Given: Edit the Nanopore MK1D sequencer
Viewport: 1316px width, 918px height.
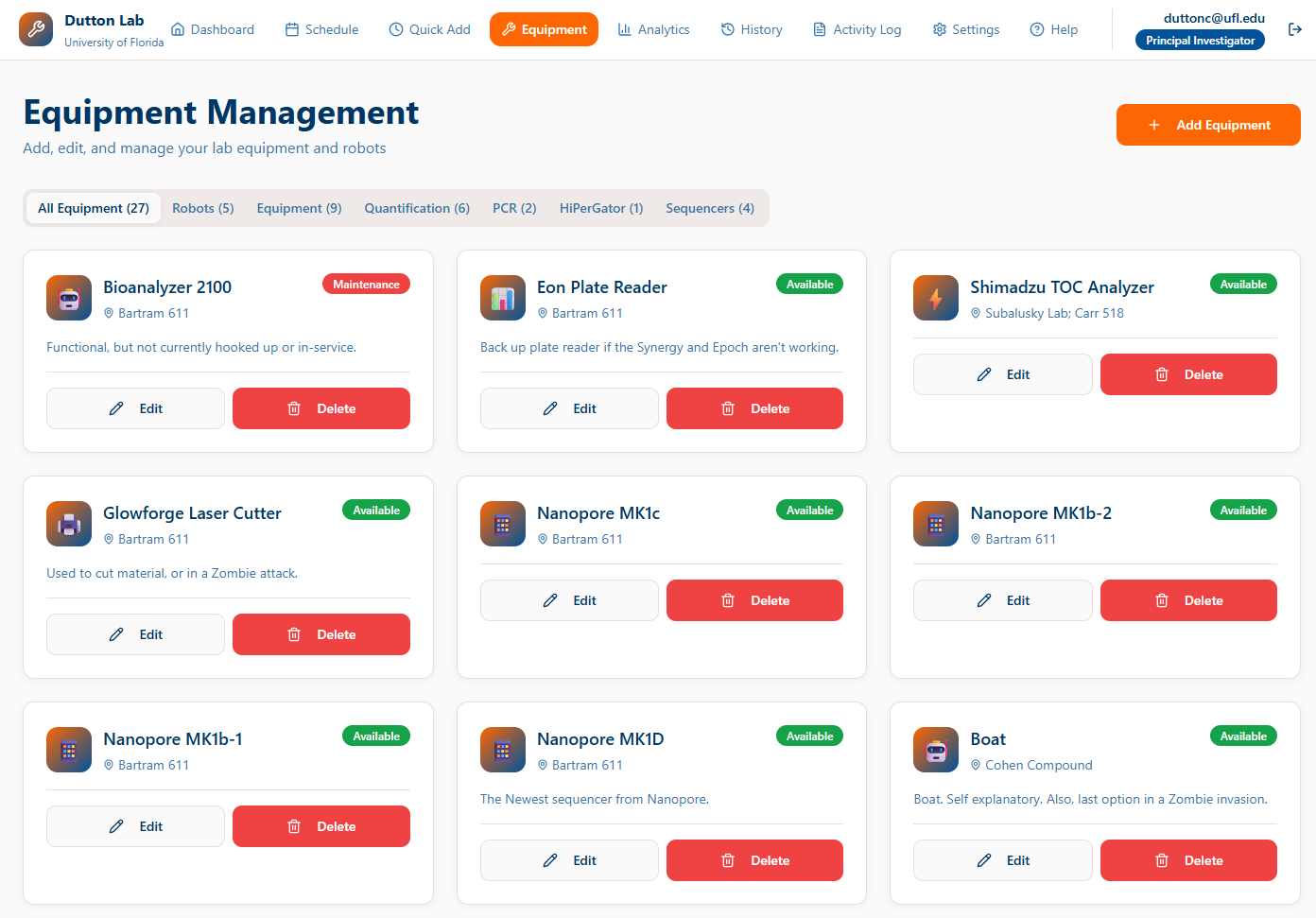Looking at the screenshot, I should pos(569,860).
